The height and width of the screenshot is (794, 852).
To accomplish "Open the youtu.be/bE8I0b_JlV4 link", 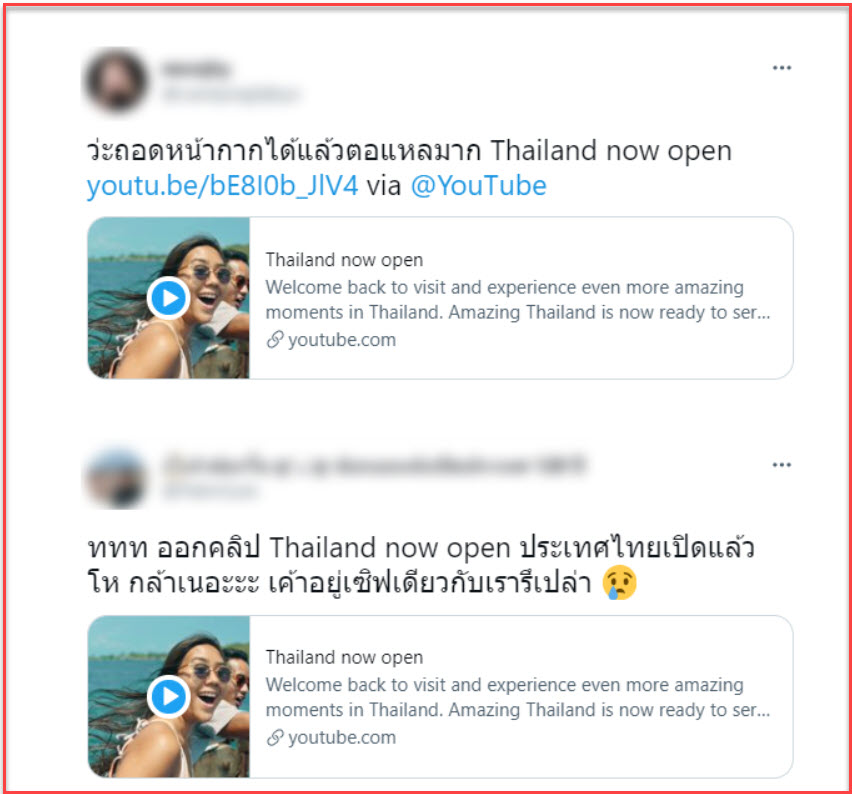I will tap(222, 186).
